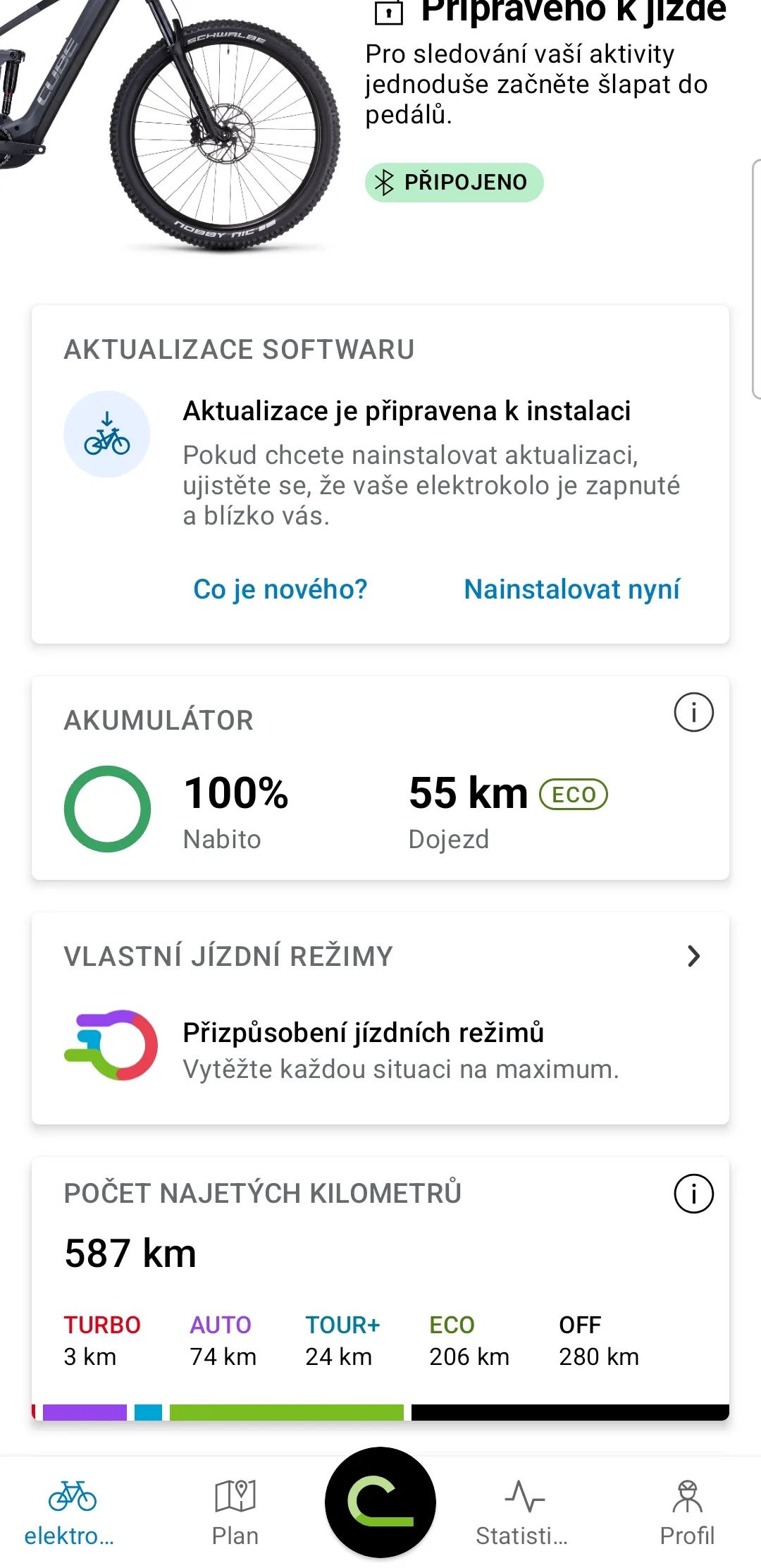Tap the black OFF distance bar segment
The height and width of the screenshot is (1568, 761).
(569, 1412)
